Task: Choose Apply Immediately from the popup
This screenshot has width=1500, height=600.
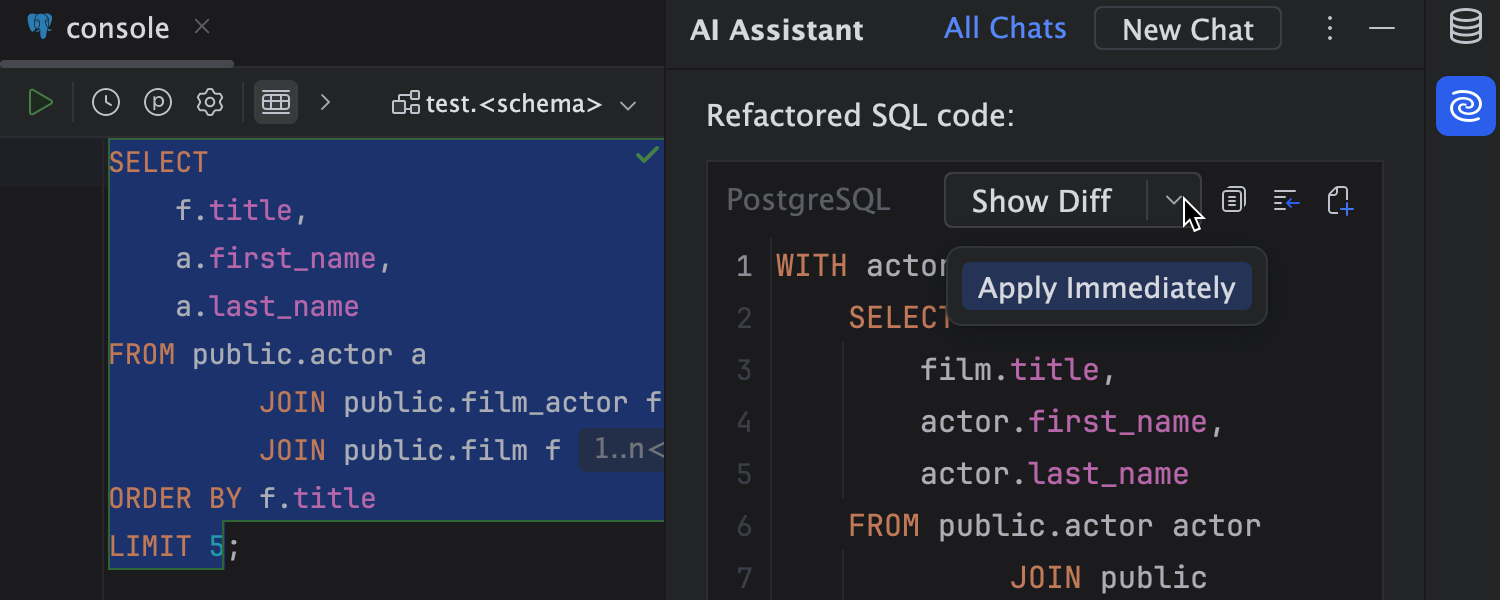Action: (1107, 287)
